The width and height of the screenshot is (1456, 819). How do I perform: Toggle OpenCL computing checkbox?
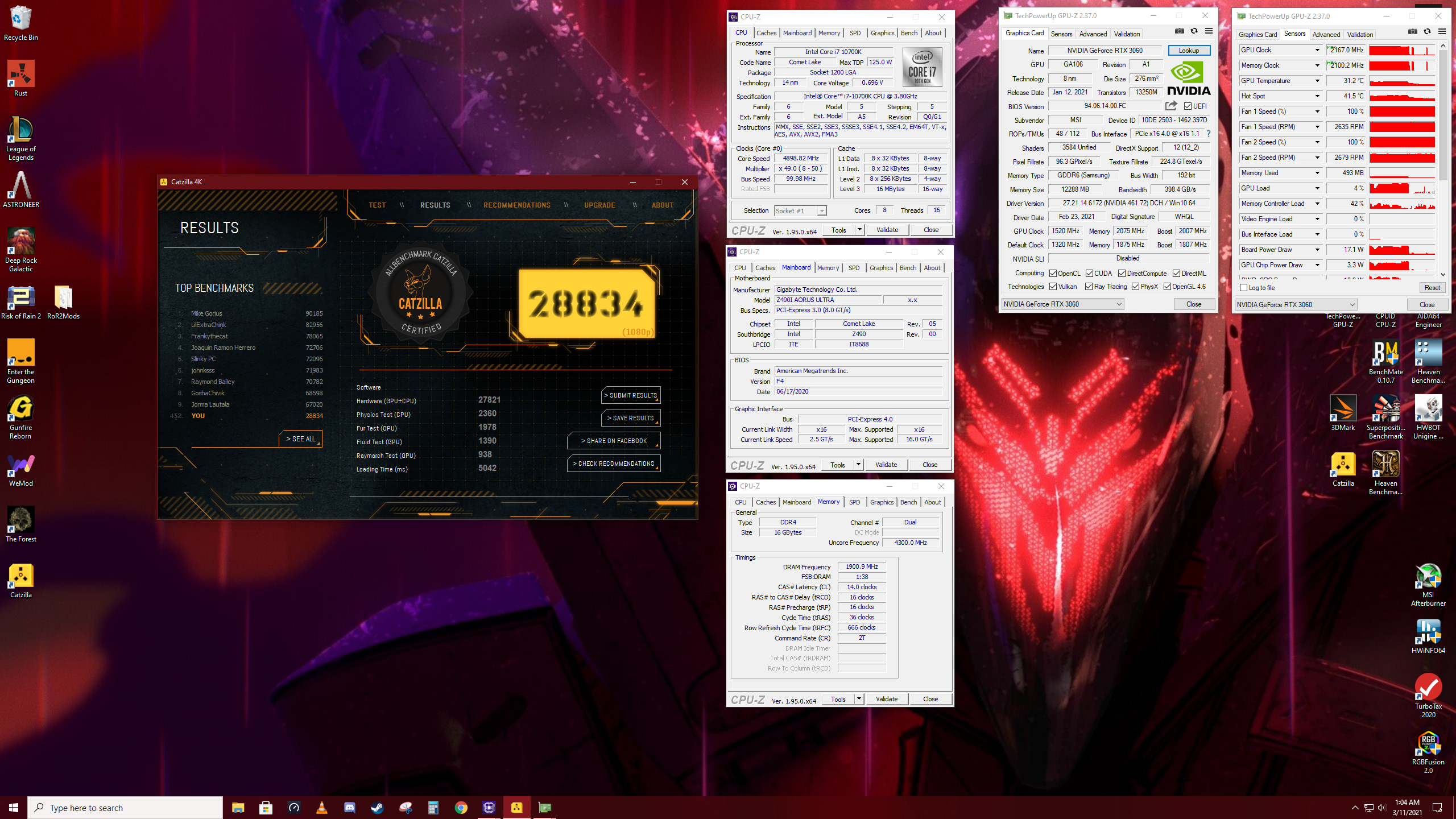[1053, 274]
